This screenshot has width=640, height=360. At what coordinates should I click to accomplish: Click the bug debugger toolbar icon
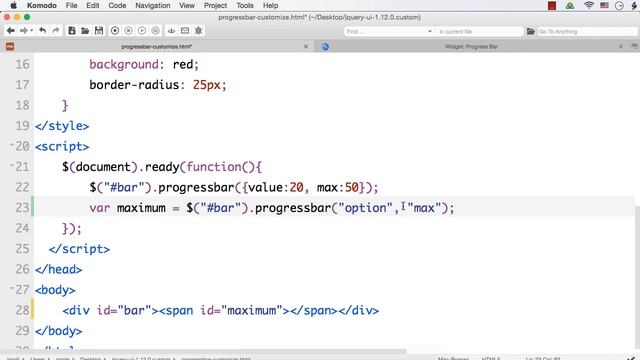click(199, 31)
